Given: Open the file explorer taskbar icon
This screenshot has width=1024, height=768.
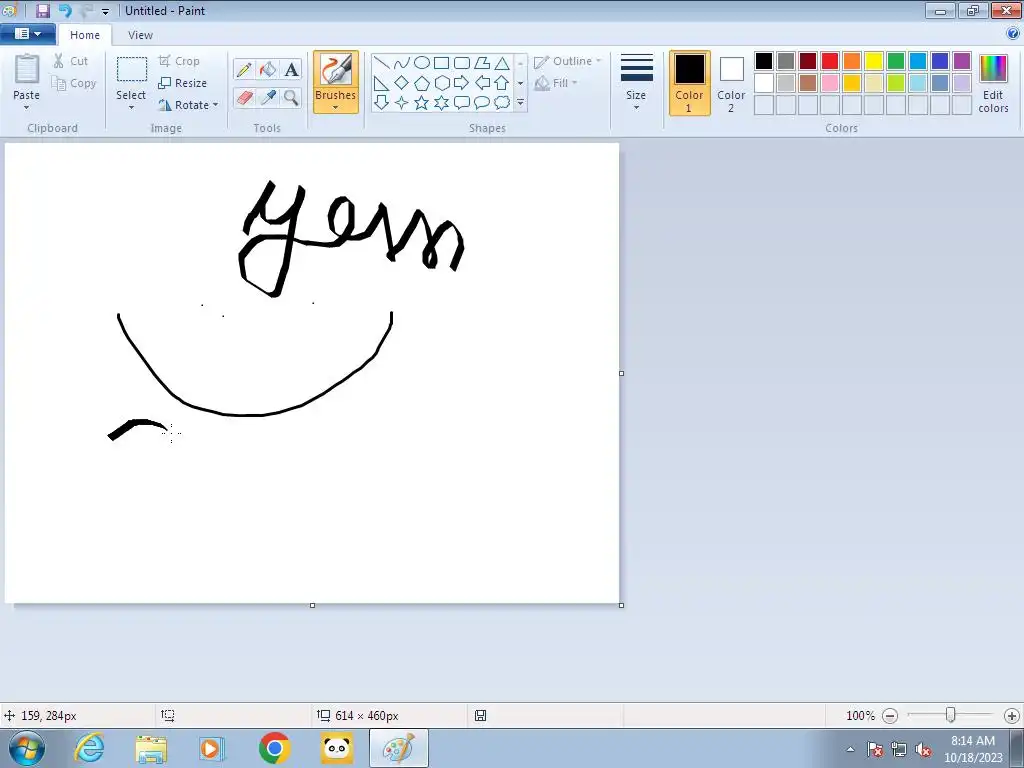Looking at the screenshot, I should click(151, 748).
